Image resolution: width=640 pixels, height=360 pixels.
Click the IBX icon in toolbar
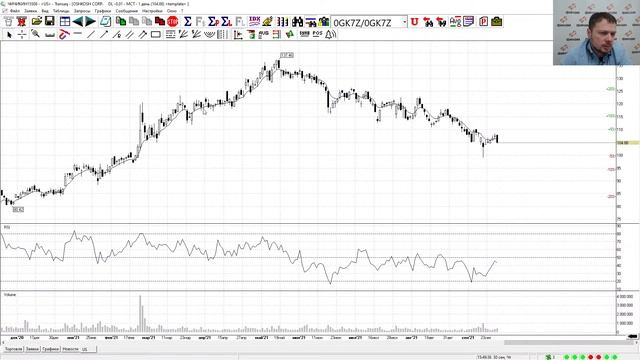tap(254, 21)
